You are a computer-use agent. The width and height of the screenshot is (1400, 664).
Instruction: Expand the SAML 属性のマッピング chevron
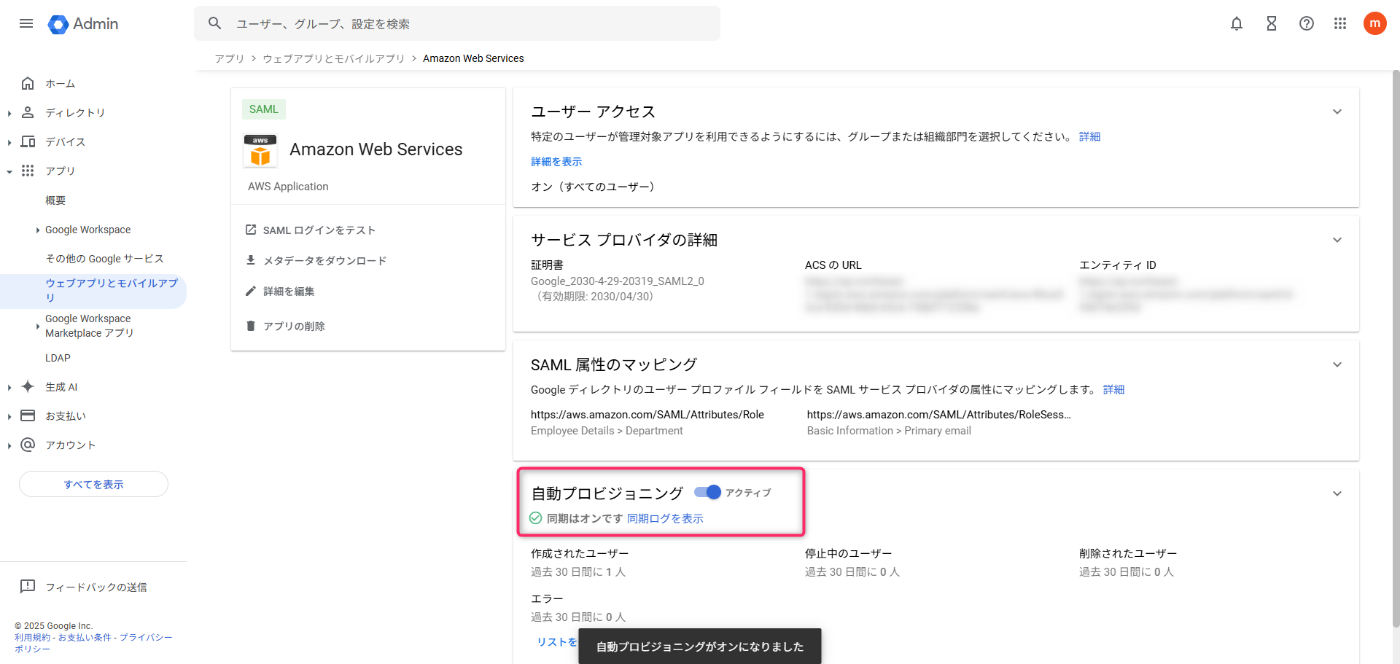[1337, 364]
